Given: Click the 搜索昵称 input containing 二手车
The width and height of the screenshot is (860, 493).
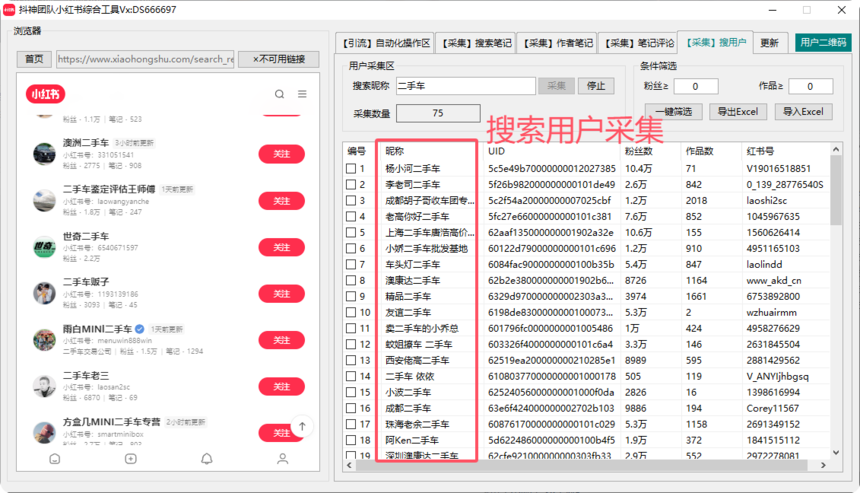Looking at the screenshot, I should tap(466, 86).
